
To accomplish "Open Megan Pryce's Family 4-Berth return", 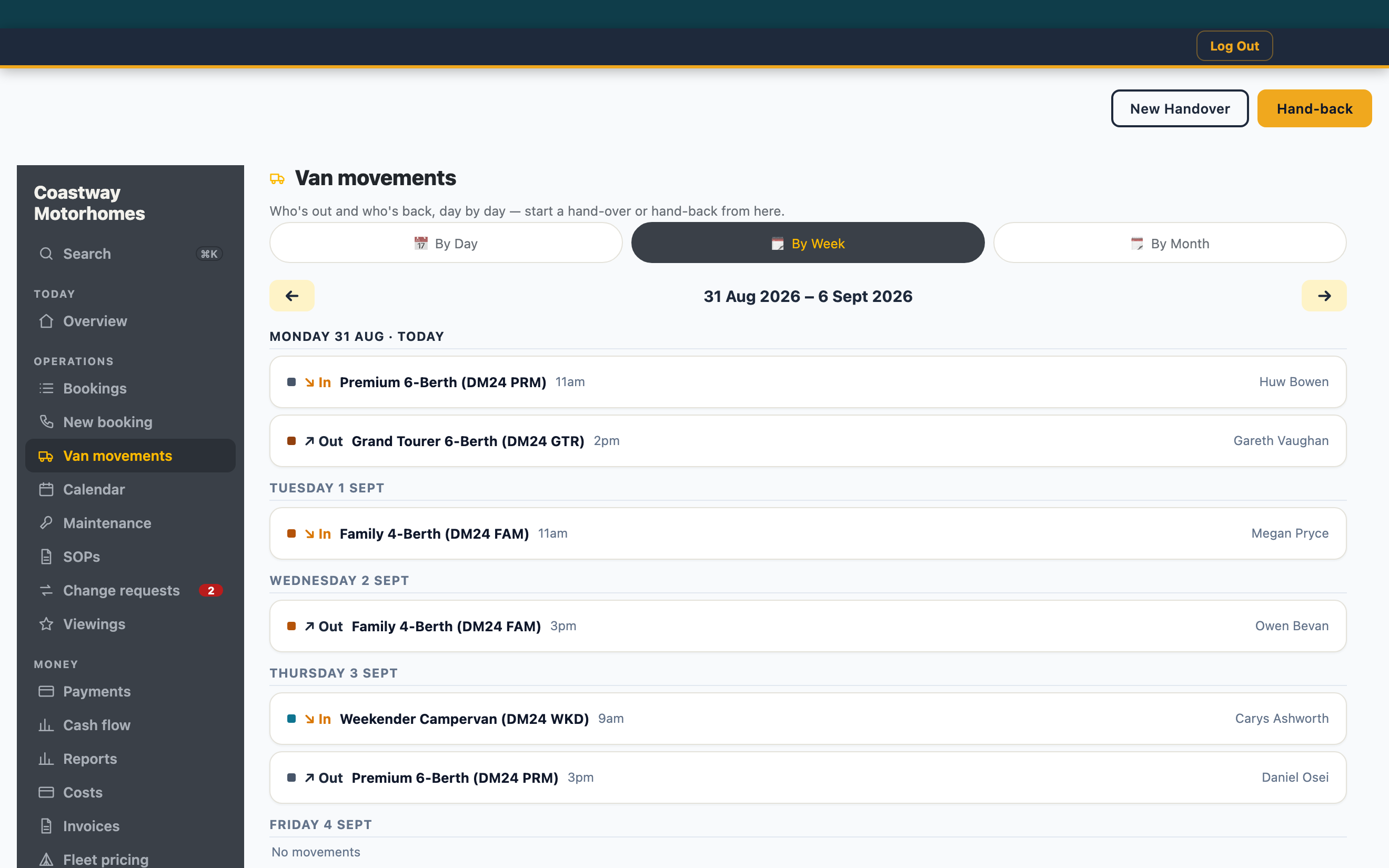I will 808,533.
